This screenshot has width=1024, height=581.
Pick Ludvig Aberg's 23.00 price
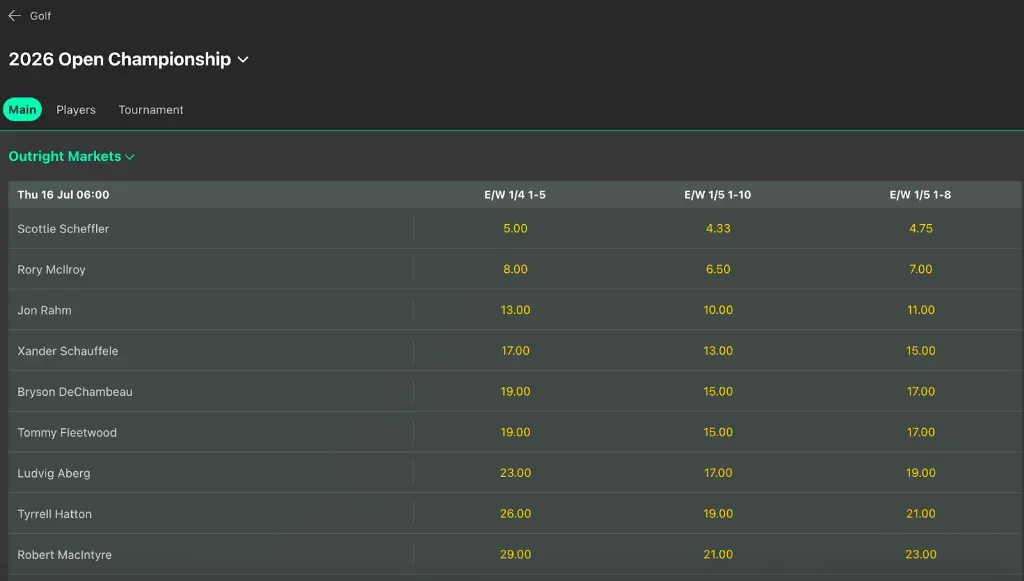(515, 473)
